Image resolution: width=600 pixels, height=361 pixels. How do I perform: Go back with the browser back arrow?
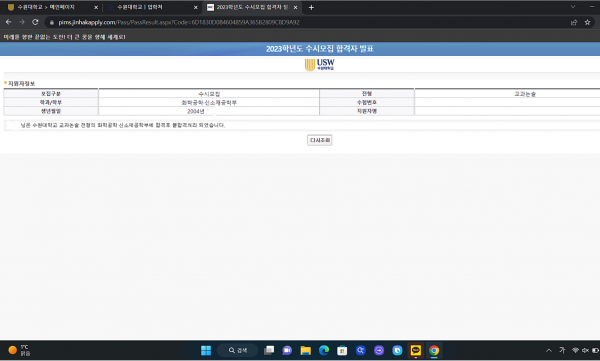tap(8, 22)
